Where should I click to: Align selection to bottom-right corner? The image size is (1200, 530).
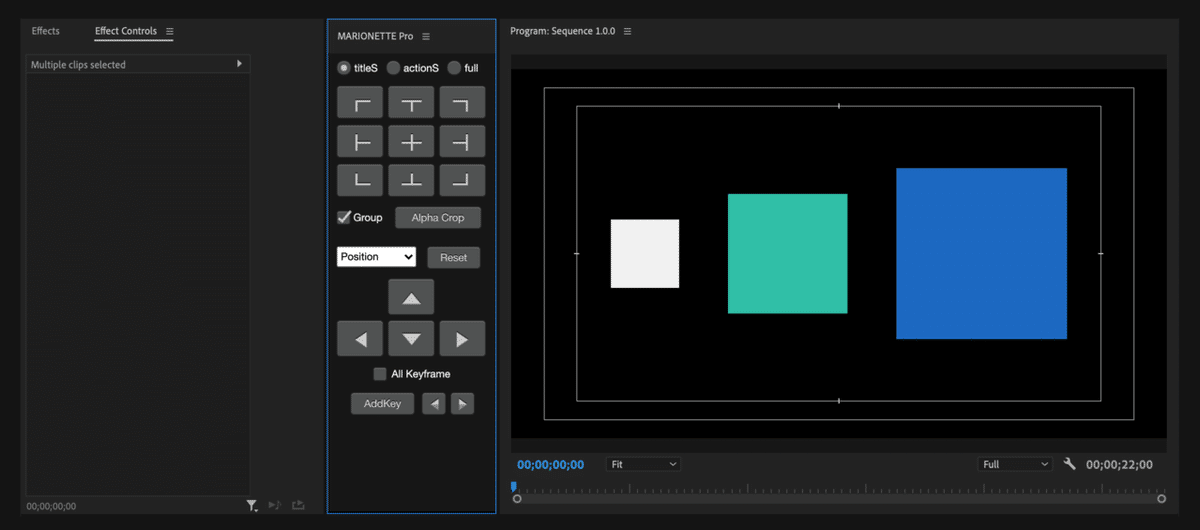click(461, 180)
